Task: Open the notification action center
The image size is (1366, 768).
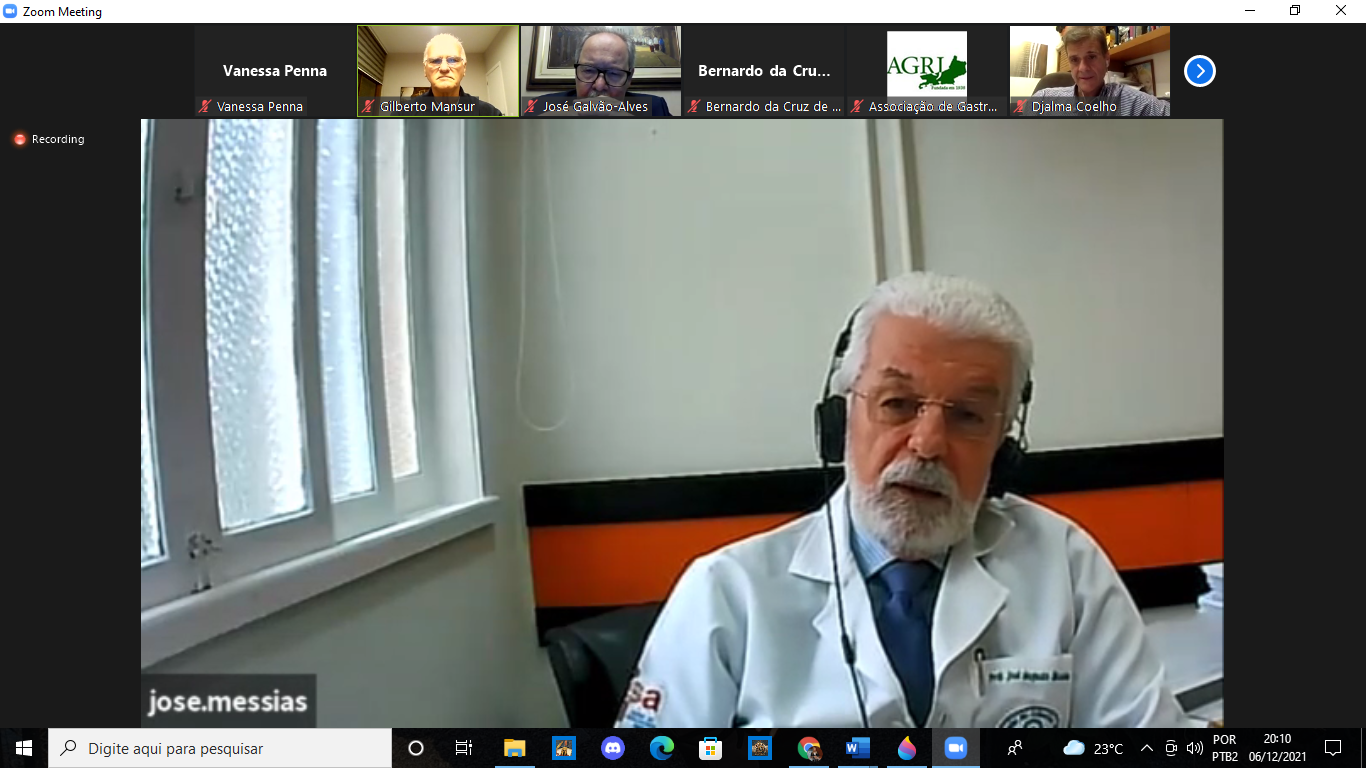Action: (x=1332, y=748)
